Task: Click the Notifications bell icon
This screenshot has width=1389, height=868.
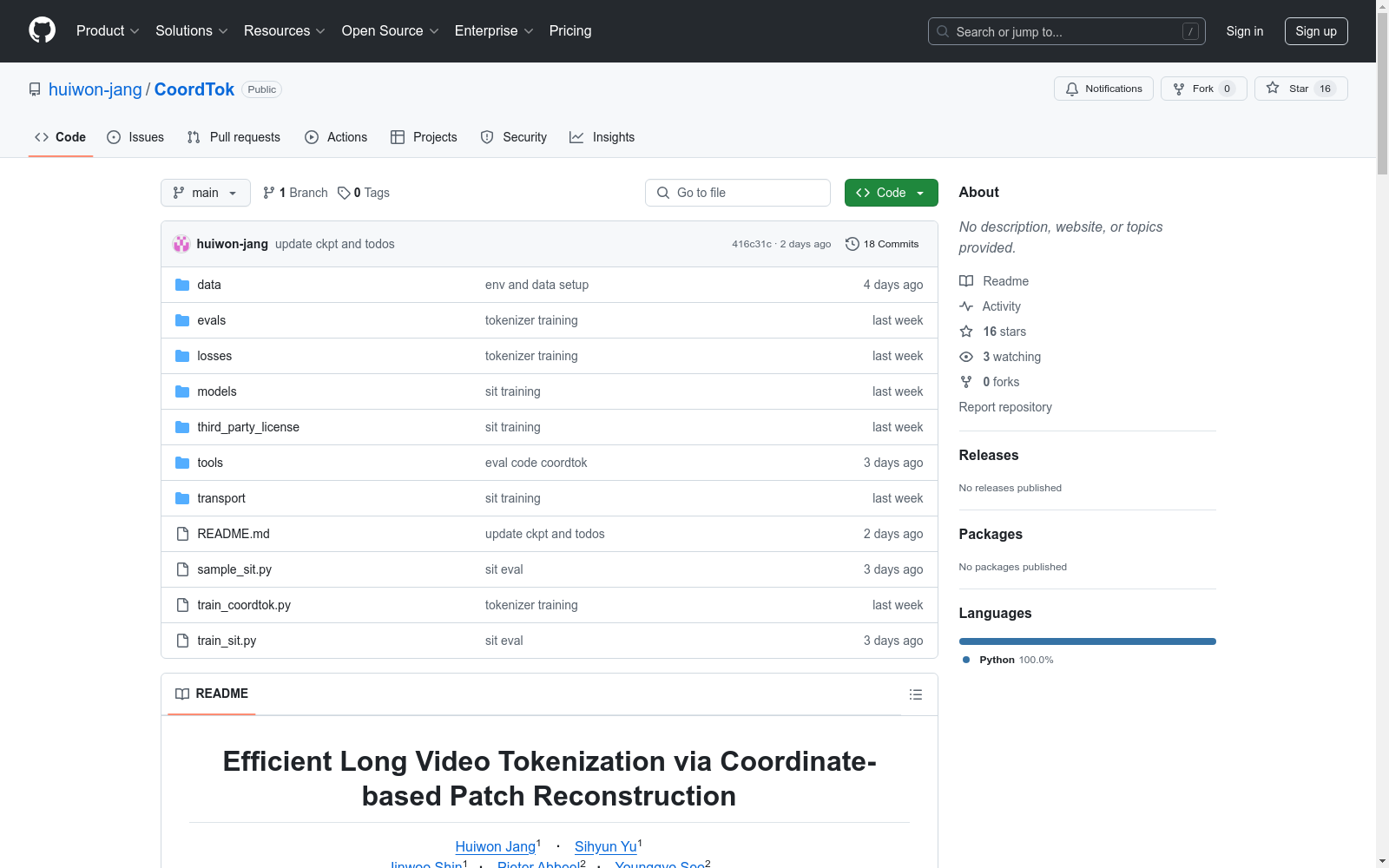Action: pyautogui.click(x=1072, y=89)
